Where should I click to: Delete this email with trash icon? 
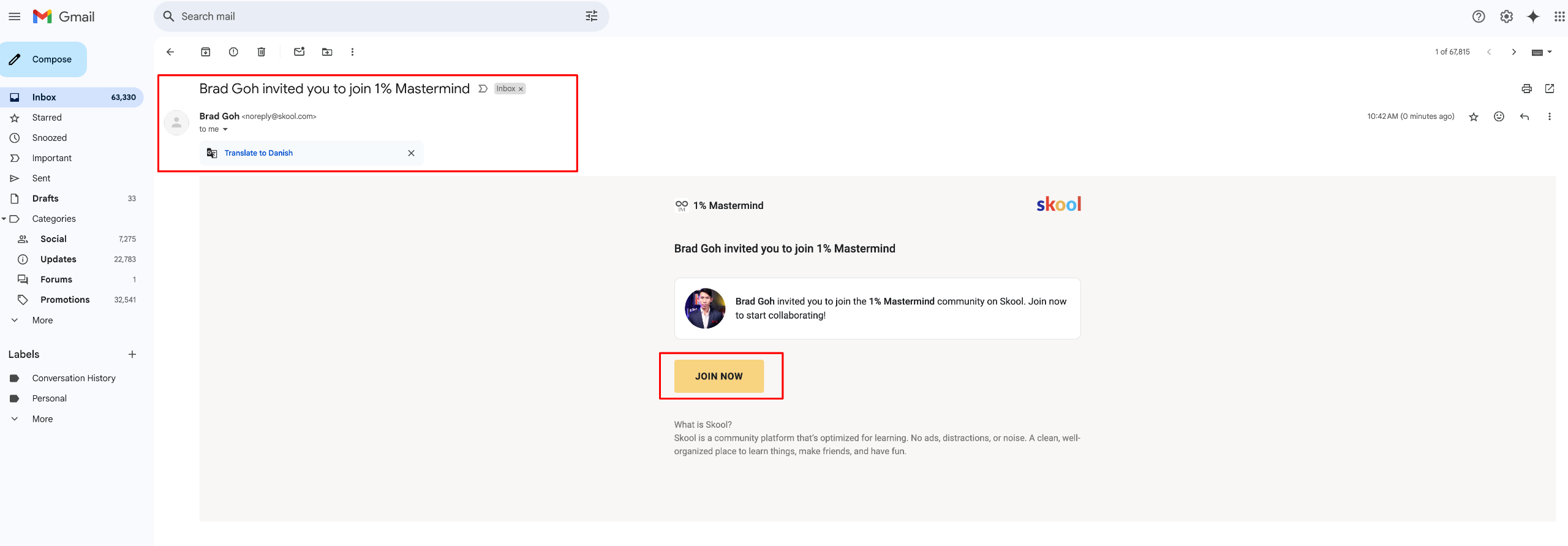coord(262,52)
